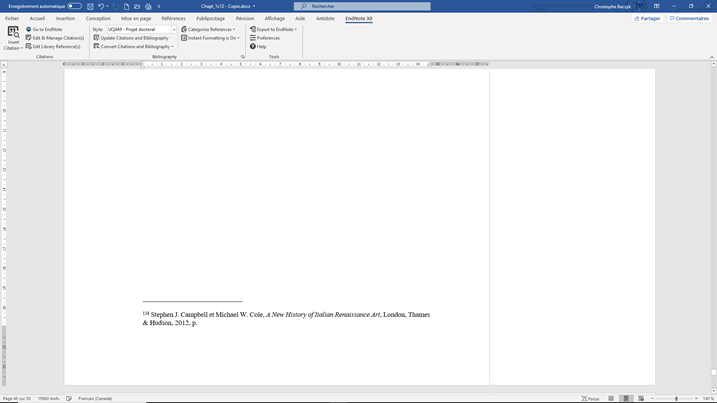Expand the Quick Access Toolbar customize arrow
The height and width of the screenshot is (403, 717).
[159, 6]
